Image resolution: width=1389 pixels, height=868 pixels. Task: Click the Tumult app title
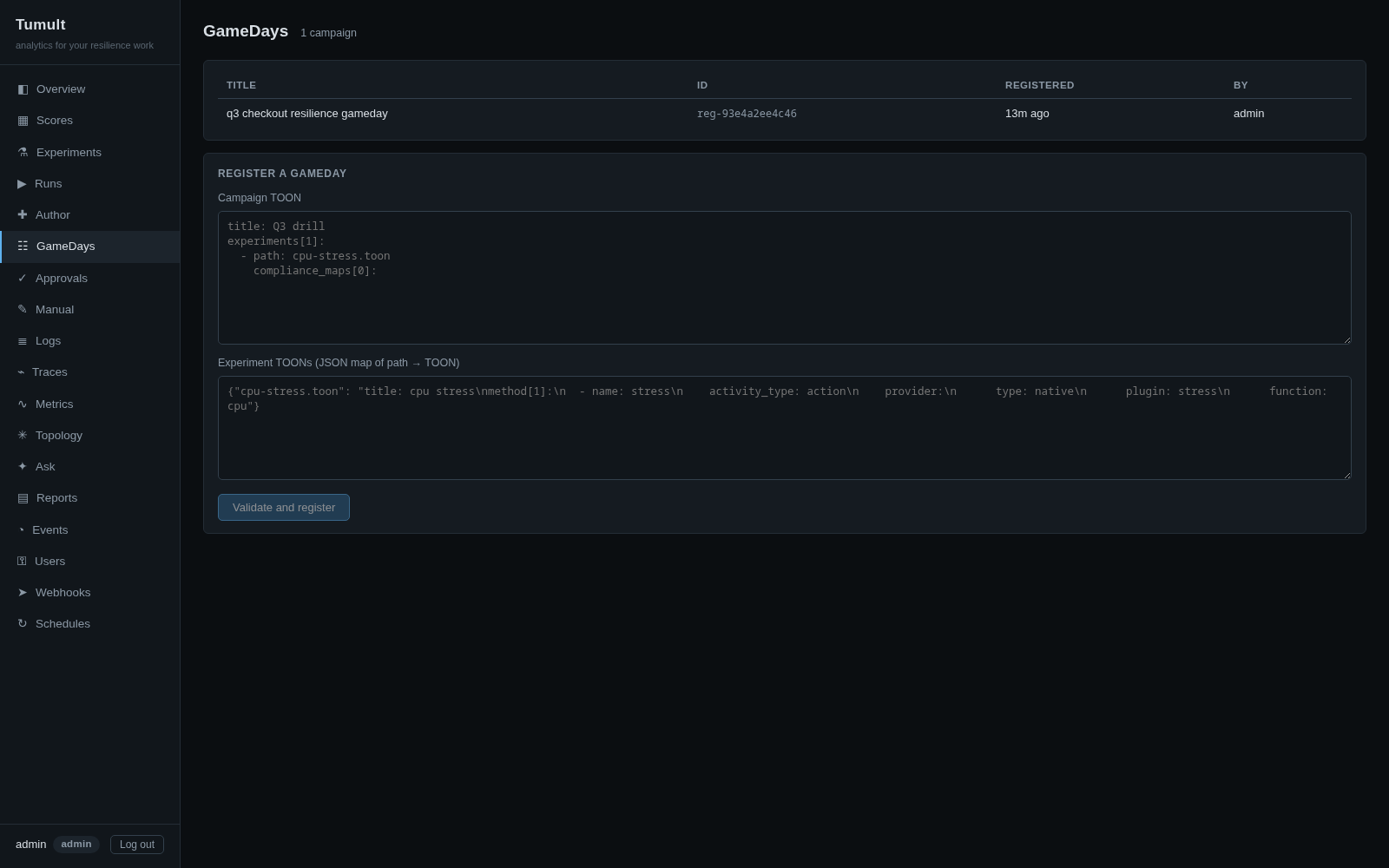41,25
